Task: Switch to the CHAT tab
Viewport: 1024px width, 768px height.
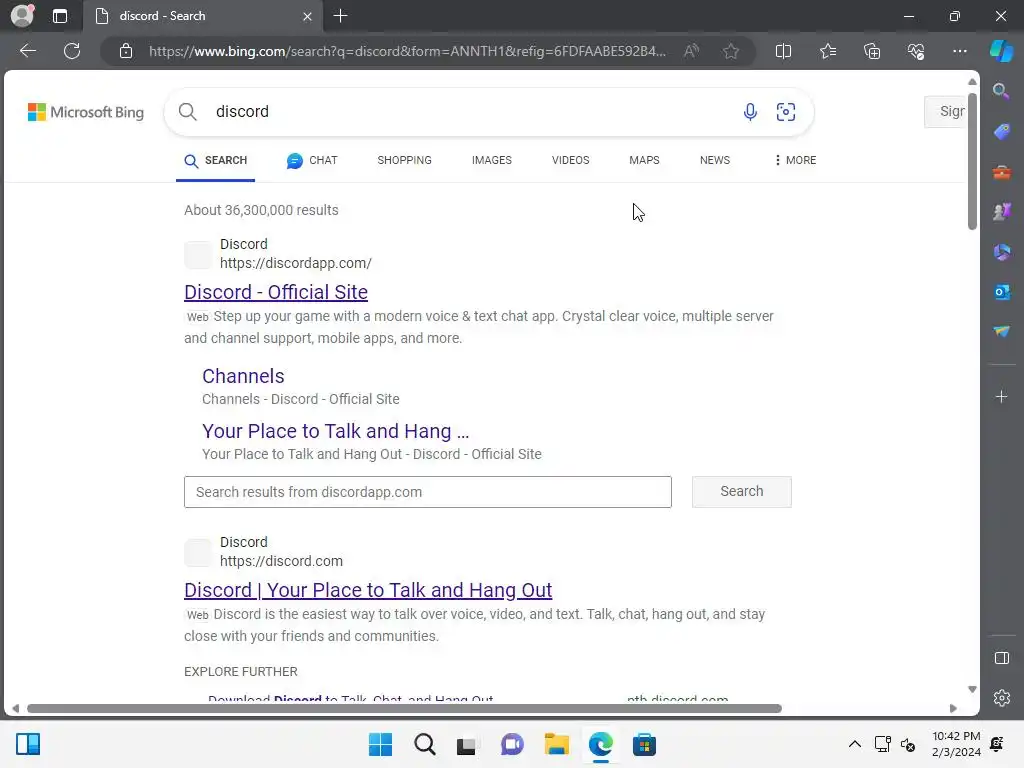Action: pos(312,161)
